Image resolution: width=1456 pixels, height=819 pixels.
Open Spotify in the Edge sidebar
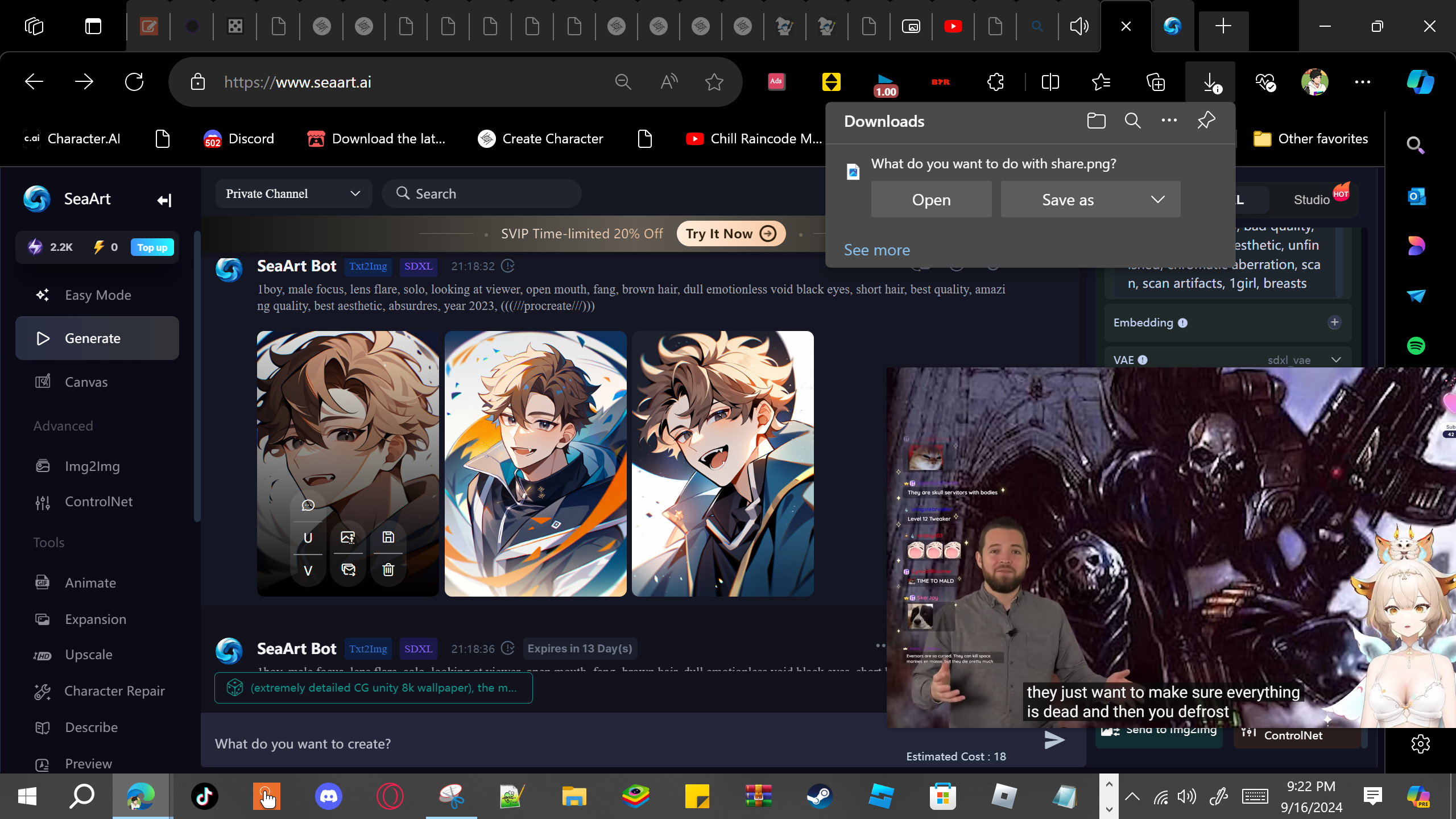tap(1416, 346)
